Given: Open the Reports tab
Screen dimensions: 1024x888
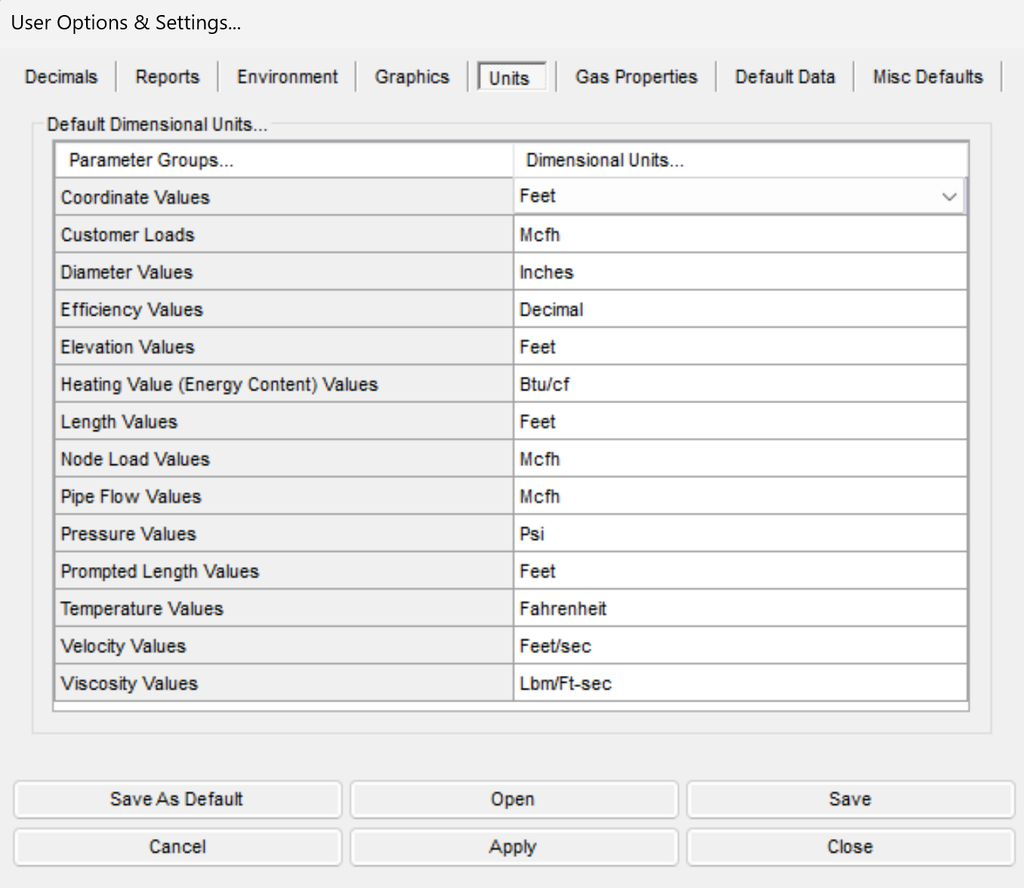Looking at the screenshot, I should (x=167, y=77).
